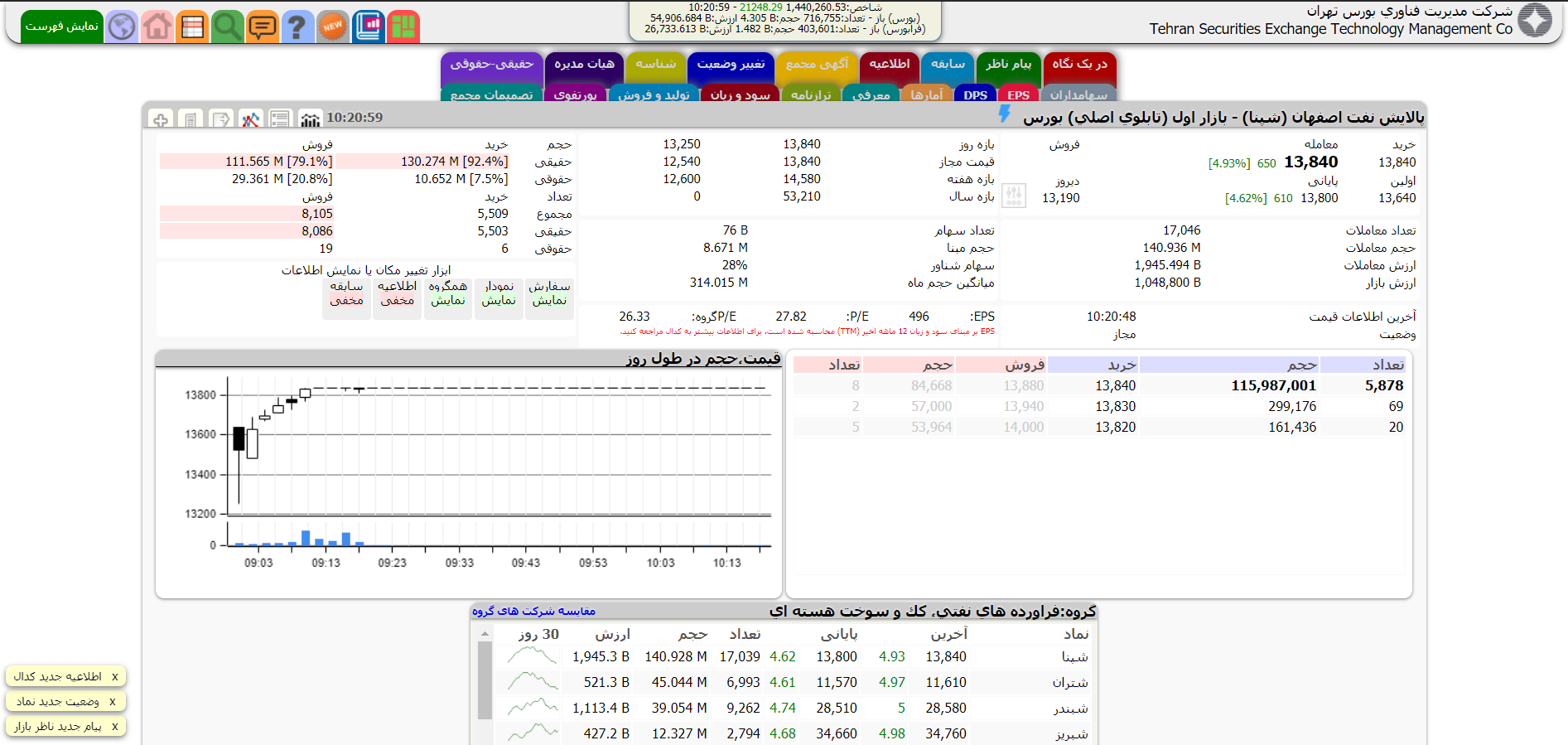The height and width of the screenshot is (745, 1568).
Task: Dismiss the اطلاعیه جدید کدال notification
Action: pyautogui.click(x=114, y=677)
